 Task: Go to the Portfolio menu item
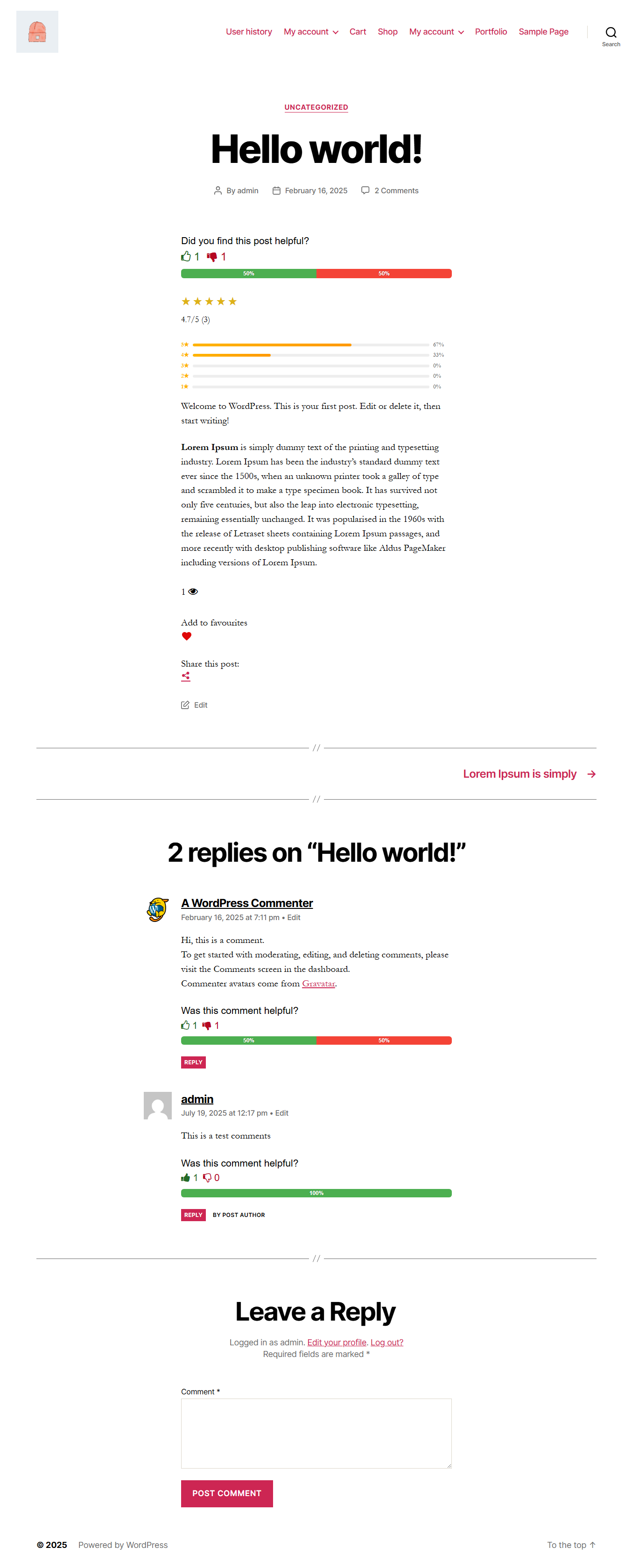click(x=490, y=32)
